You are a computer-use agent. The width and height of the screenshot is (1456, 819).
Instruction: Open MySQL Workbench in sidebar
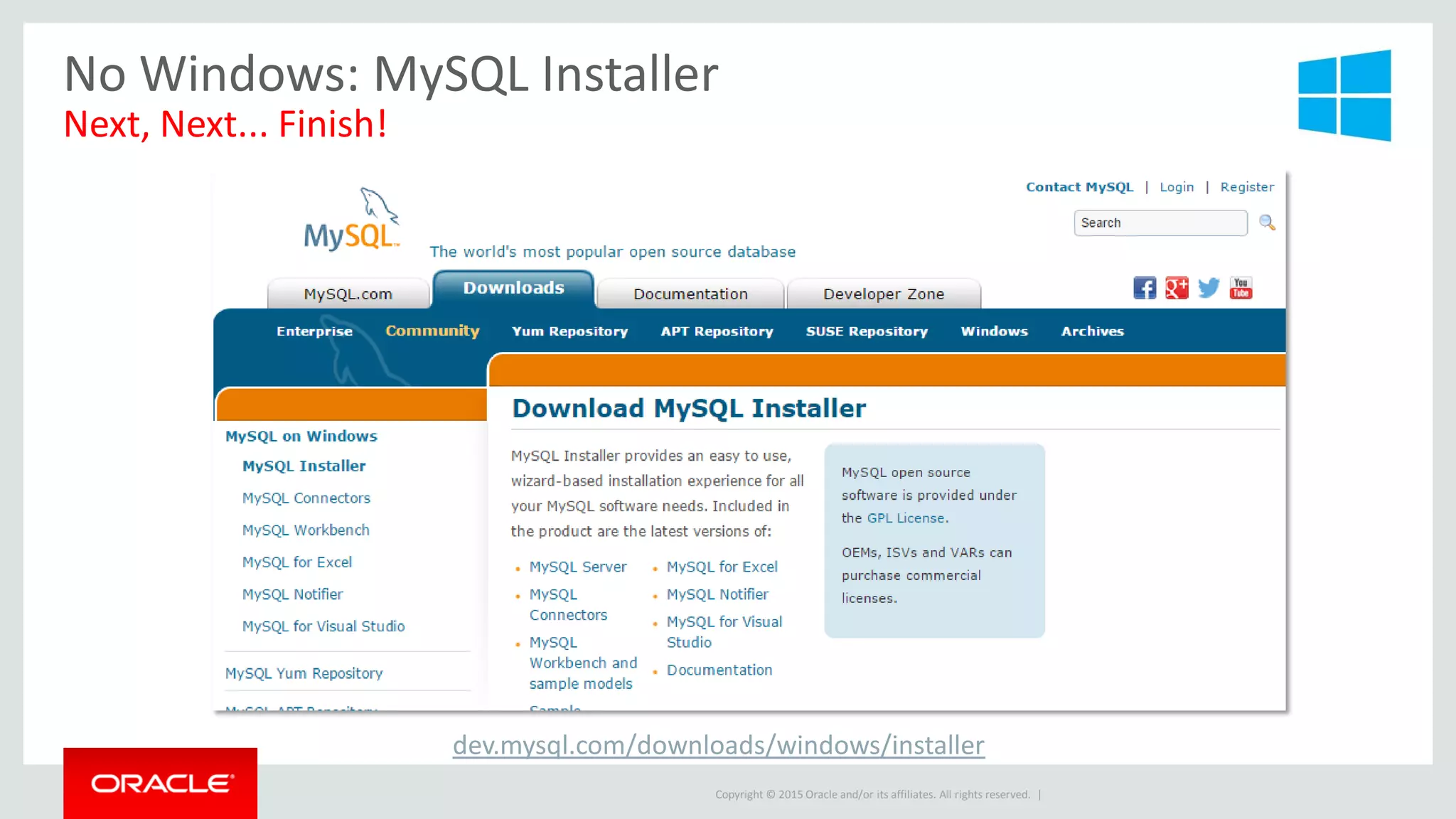(306, 530)
